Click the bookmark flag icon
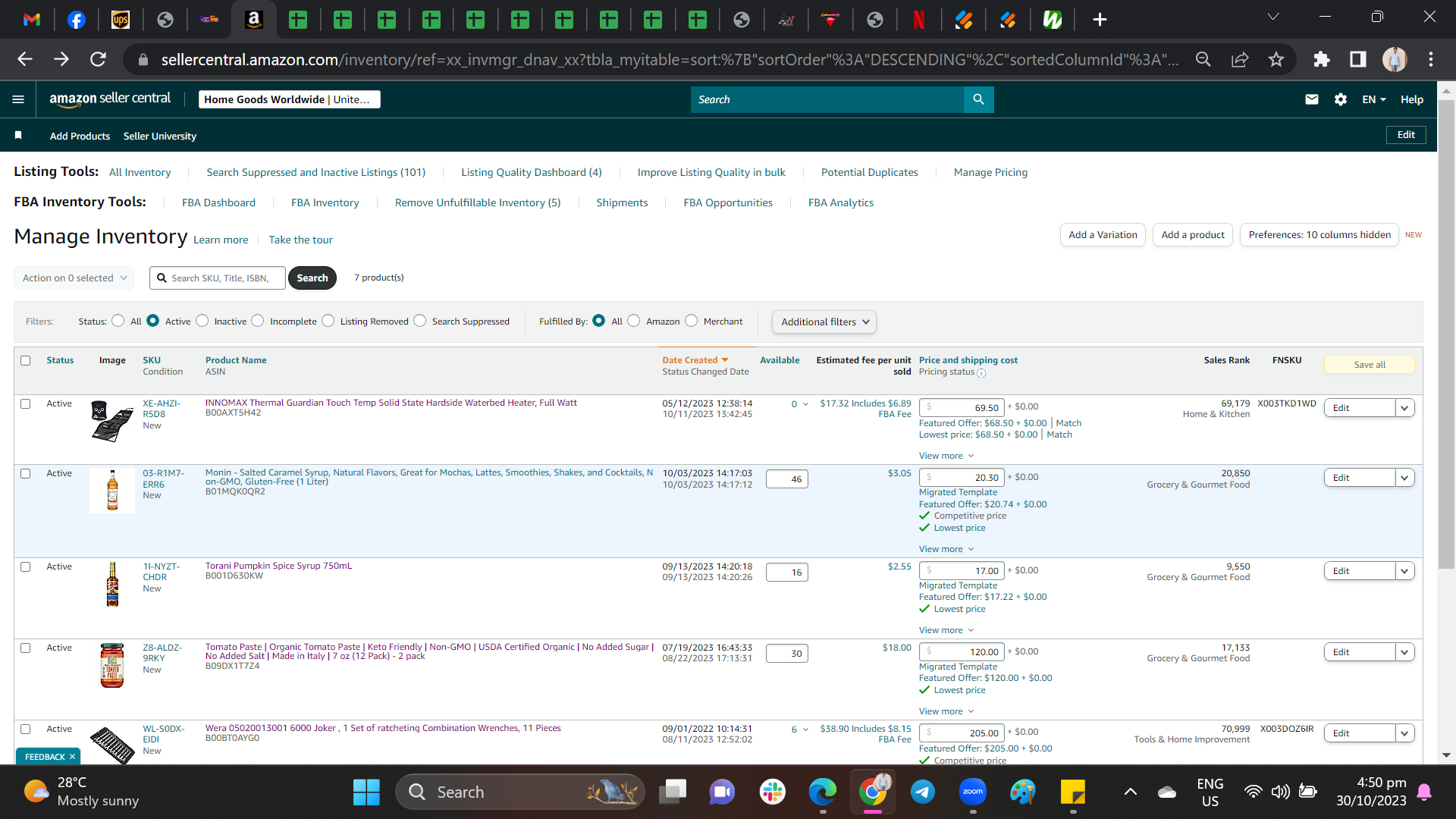This screenshot has height=819, width=1456. tap(18, 136)
